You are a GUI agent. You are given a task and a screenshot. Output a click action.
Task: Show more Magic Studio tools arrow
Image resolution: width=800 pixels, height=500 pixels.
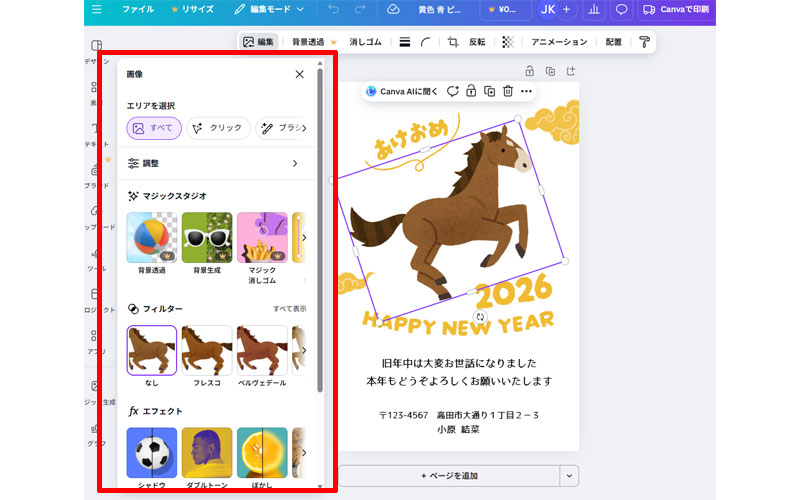coord(304,238)
